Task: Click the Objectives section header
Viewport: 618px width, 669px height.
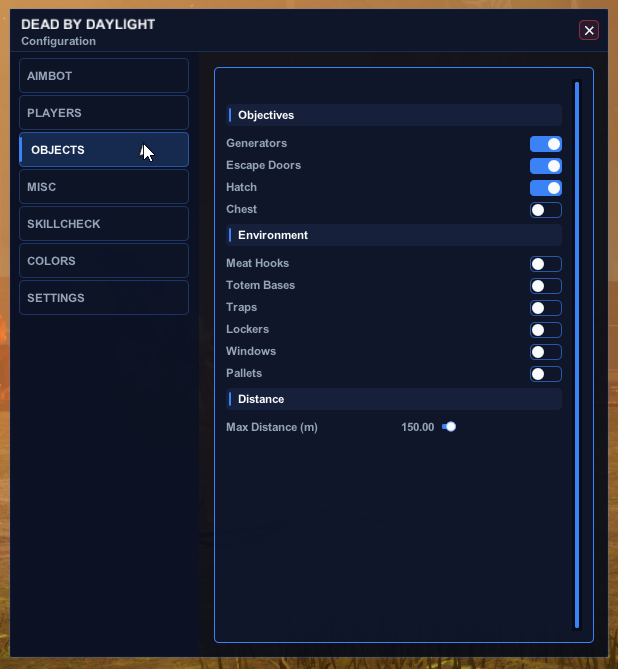Action: [x=394, y=115]
